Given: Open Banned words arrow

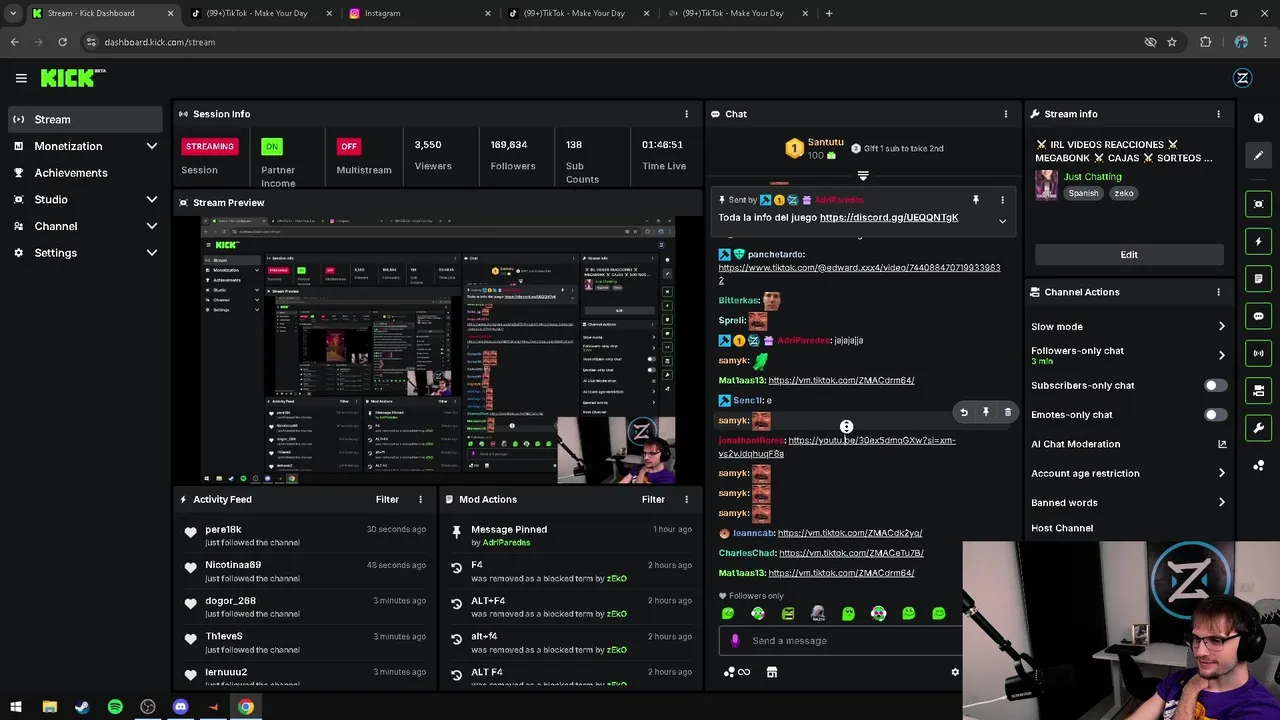Looking at the screenshot, I should (1221, 503).
